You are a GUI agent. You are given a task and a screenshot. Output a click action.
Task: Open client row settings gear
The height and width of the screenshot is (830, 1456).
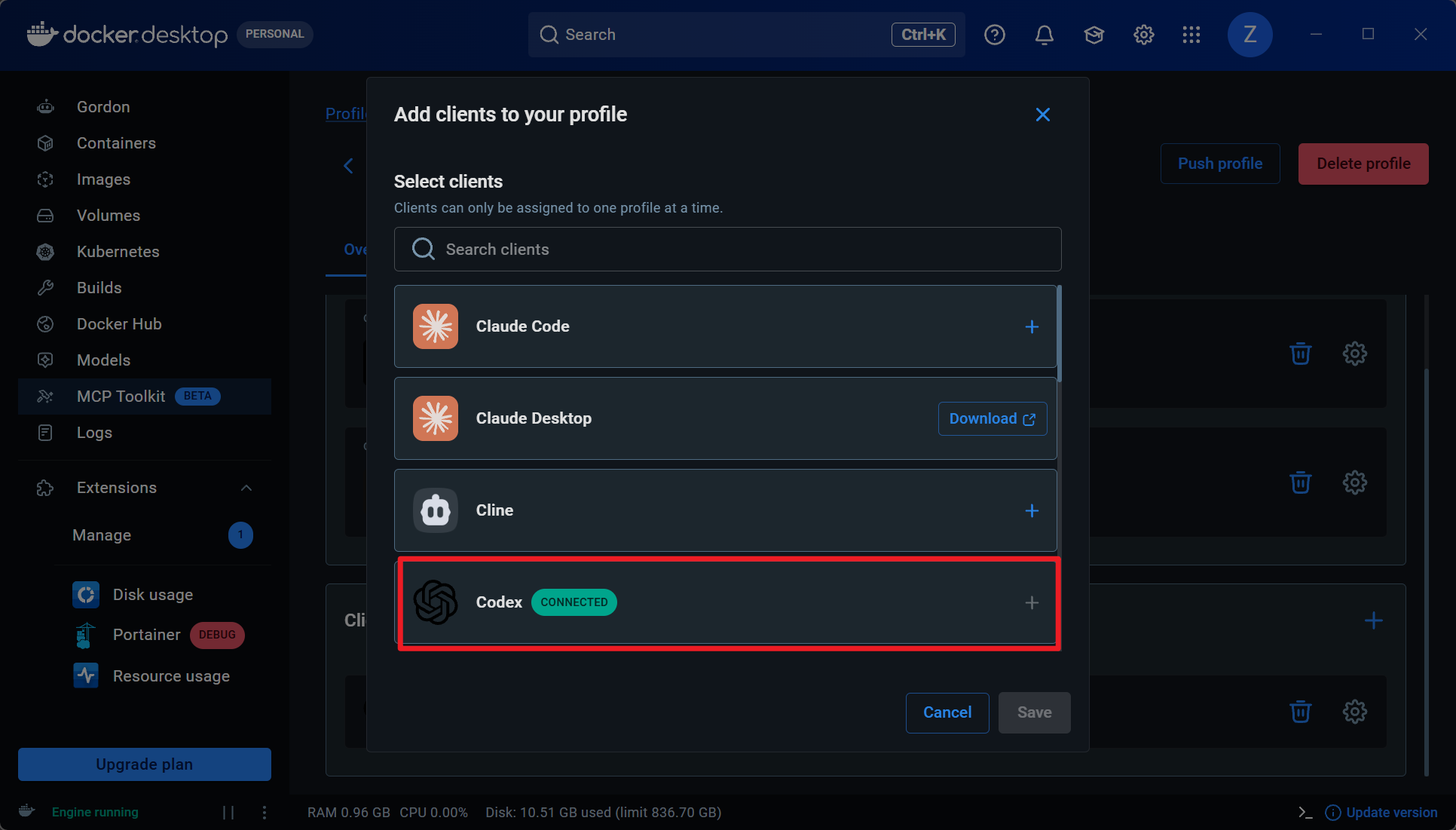1355,712
